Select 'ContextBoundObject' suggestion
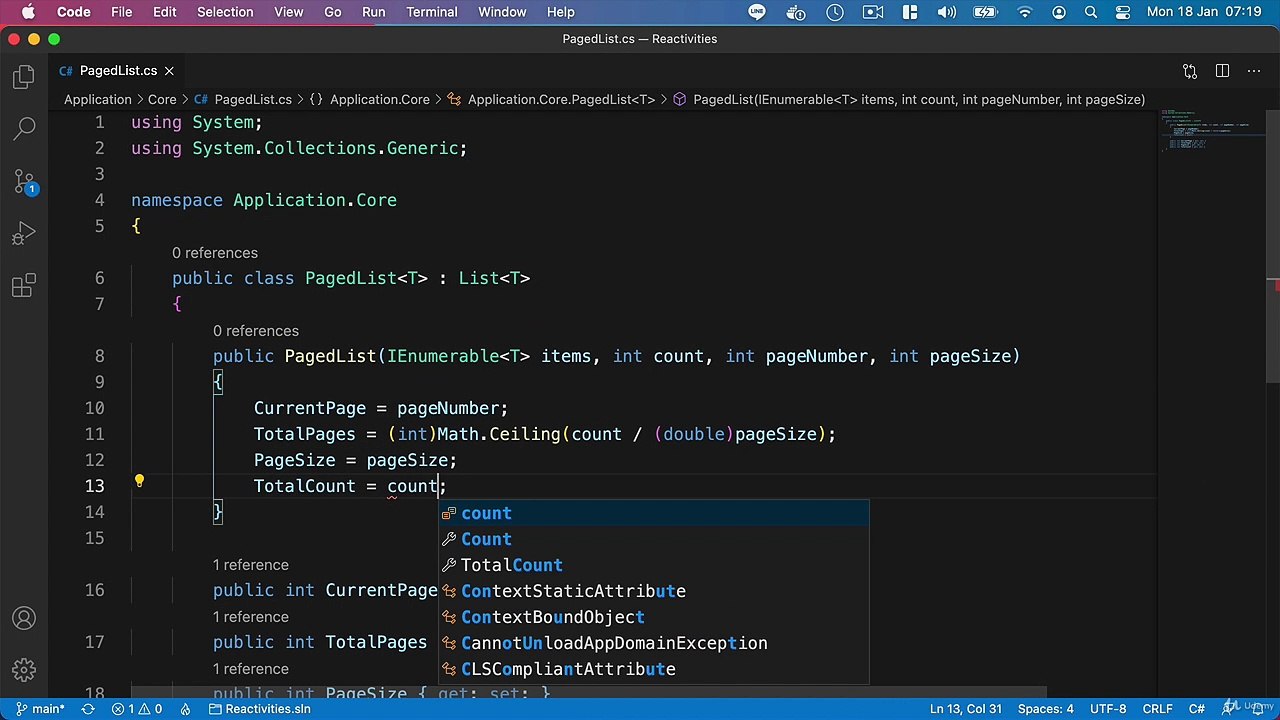 [654, 617]
